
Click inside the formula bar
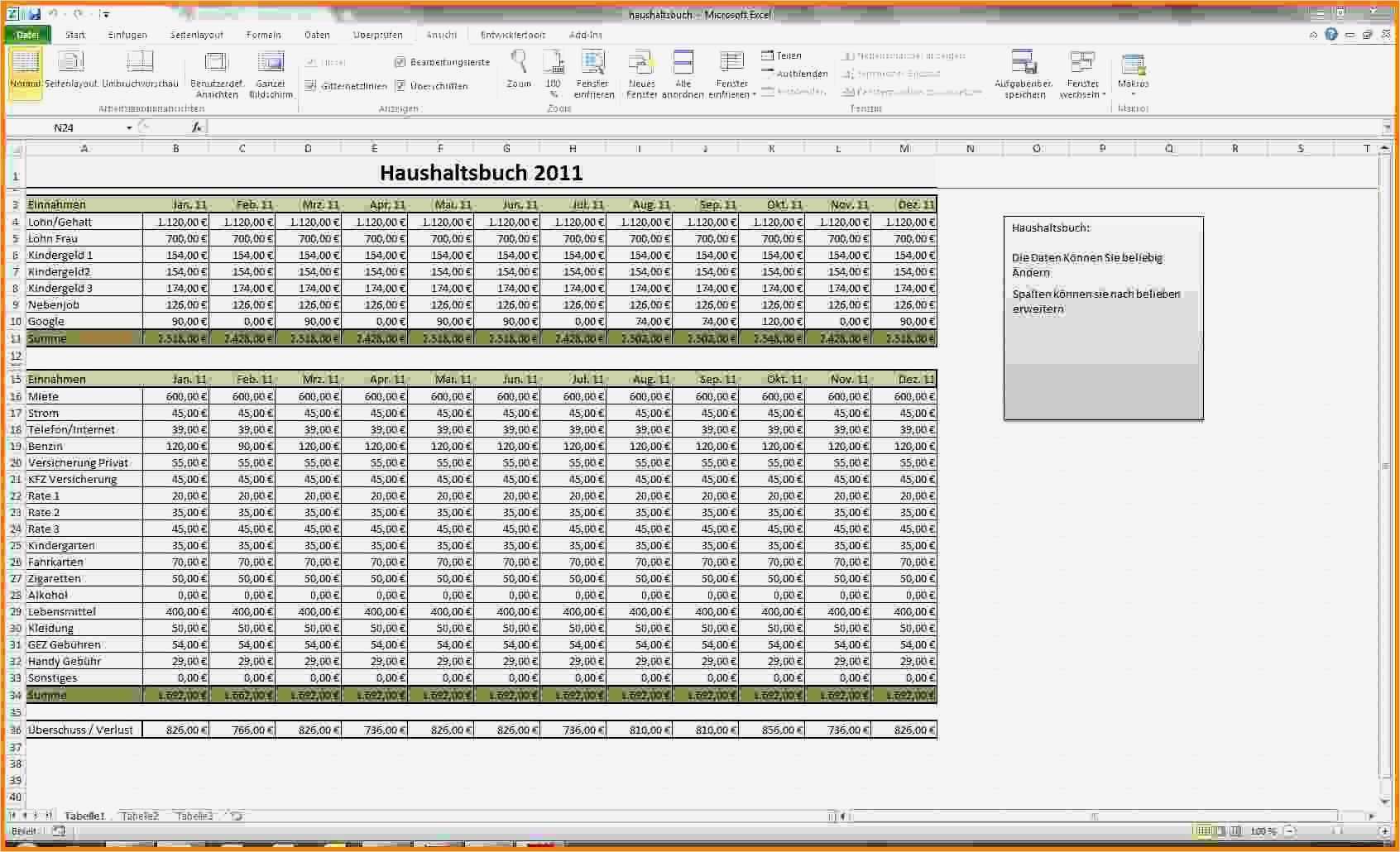794,127
